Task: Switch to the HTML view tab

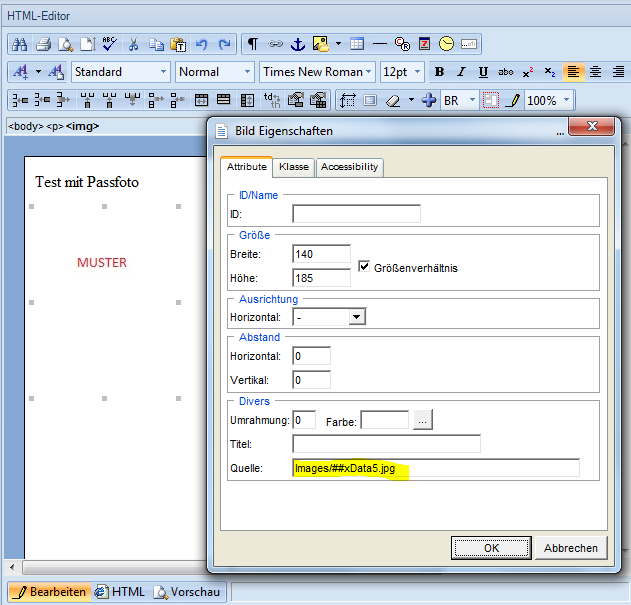Action: [121, 592]
